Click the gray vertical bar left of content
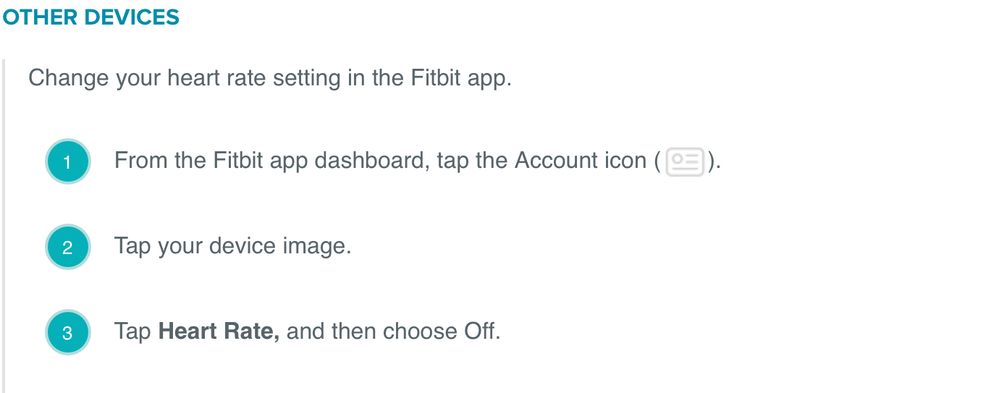 click(x=3, y=226)
